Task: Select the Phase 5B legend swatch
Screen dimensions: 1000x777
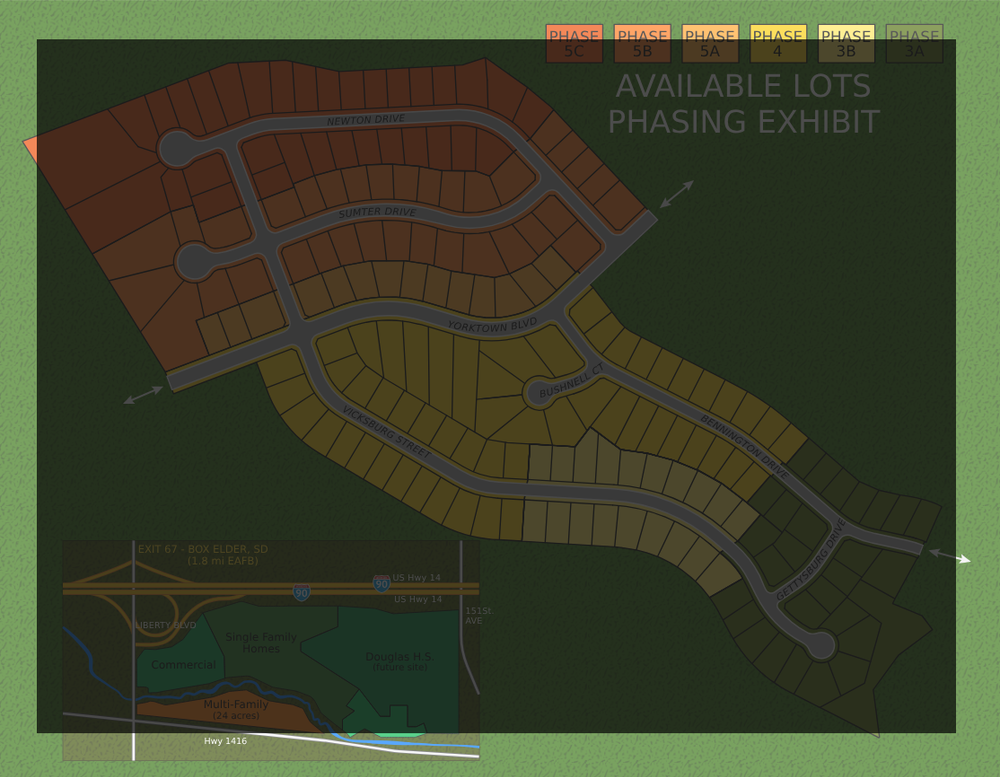Action: click(x=642, y=43)
